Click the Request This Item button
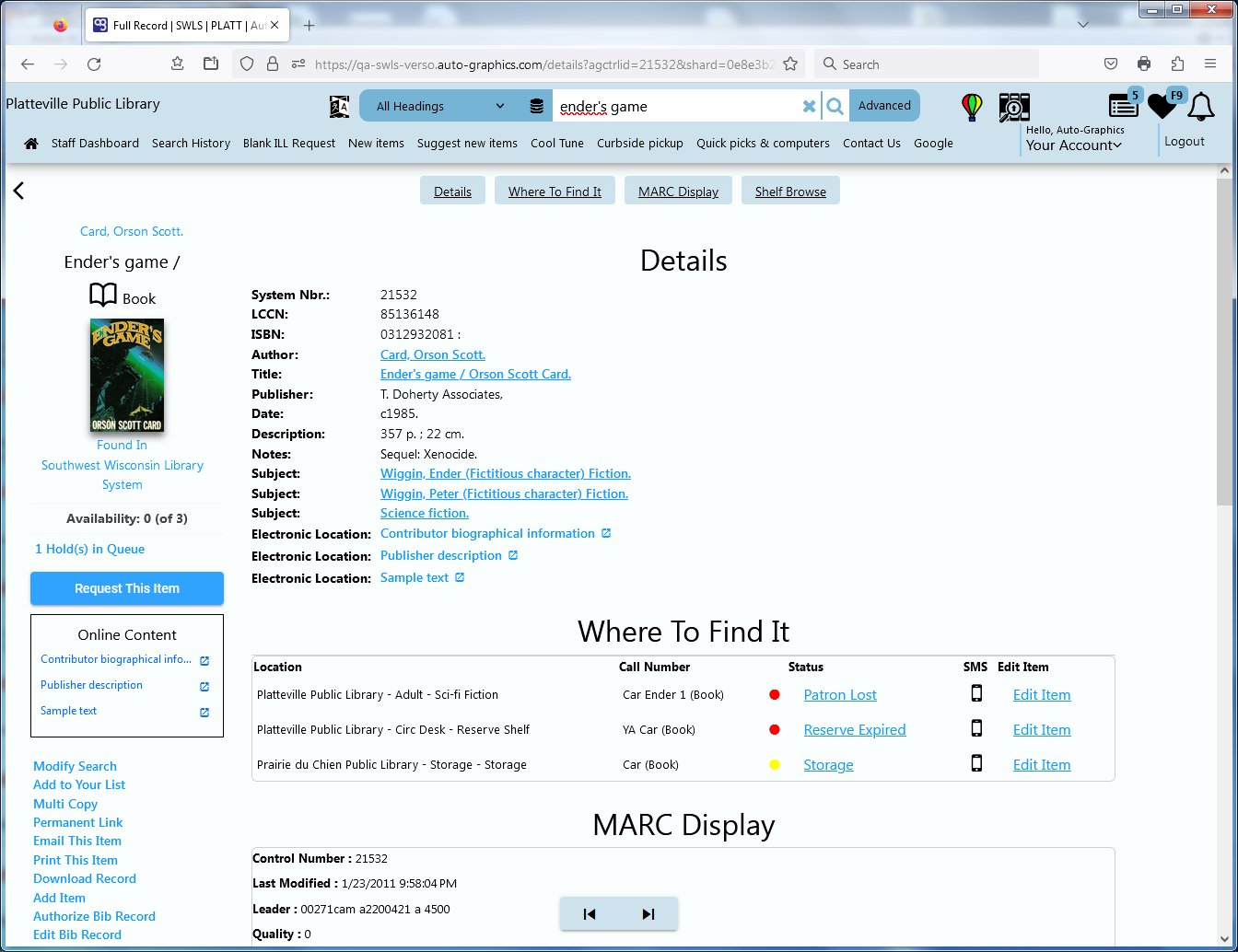 point(127,588)
